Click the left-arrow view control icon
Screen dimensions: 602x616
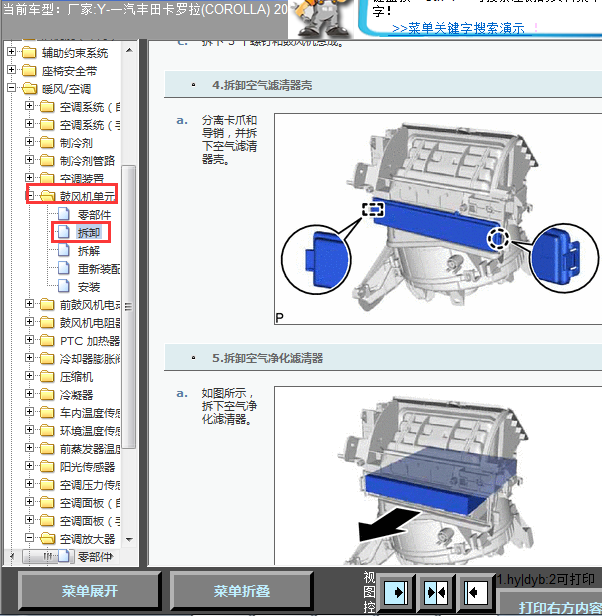click(x=475, y=592)
